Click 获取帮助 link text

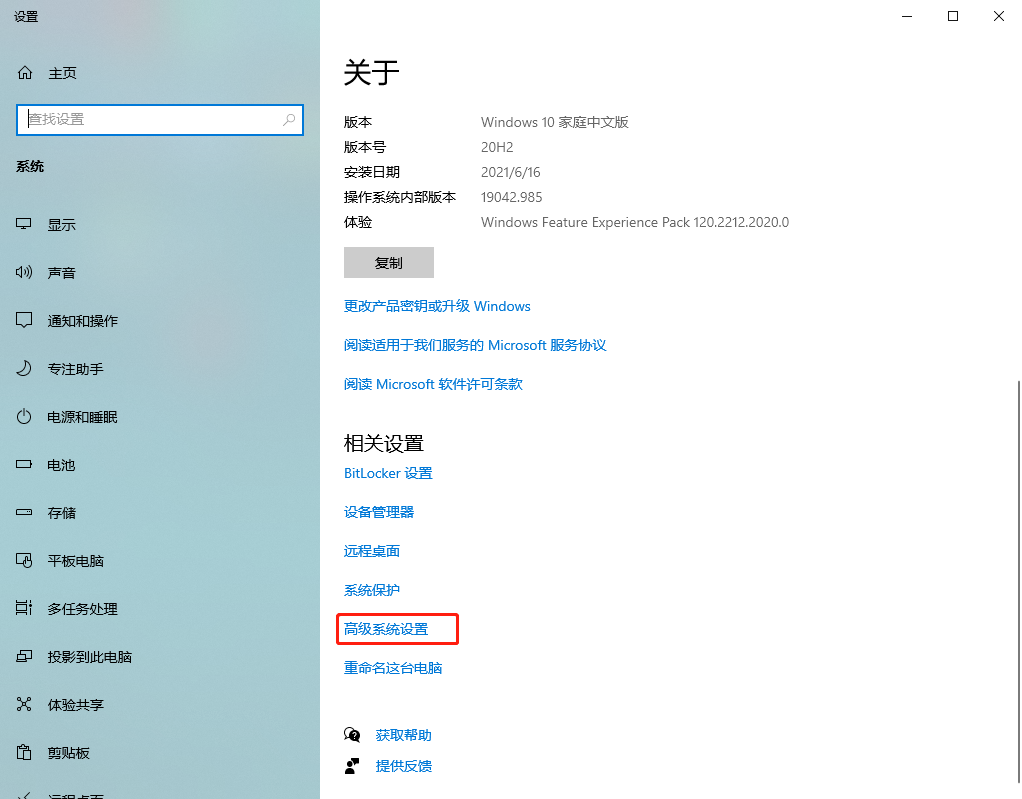point(403,735)
